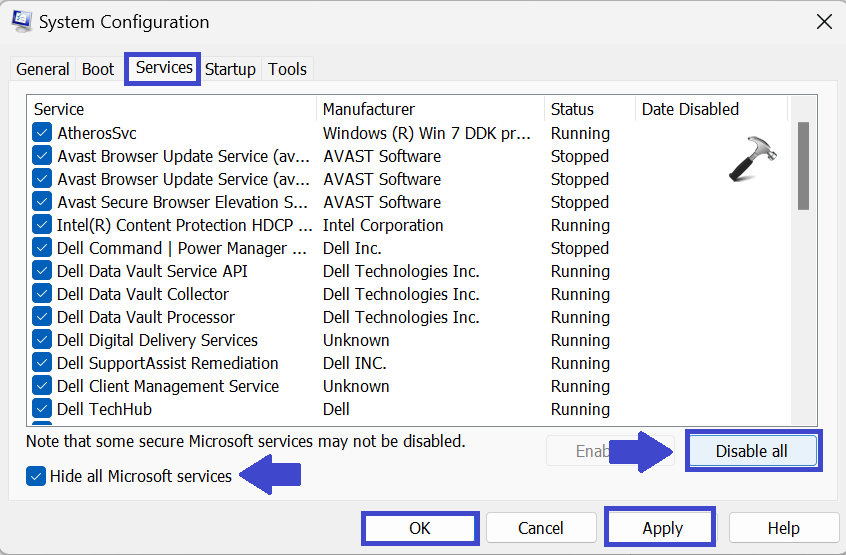Click the Status column header
The height and width of the screenshot is (555, 846).
588,109
